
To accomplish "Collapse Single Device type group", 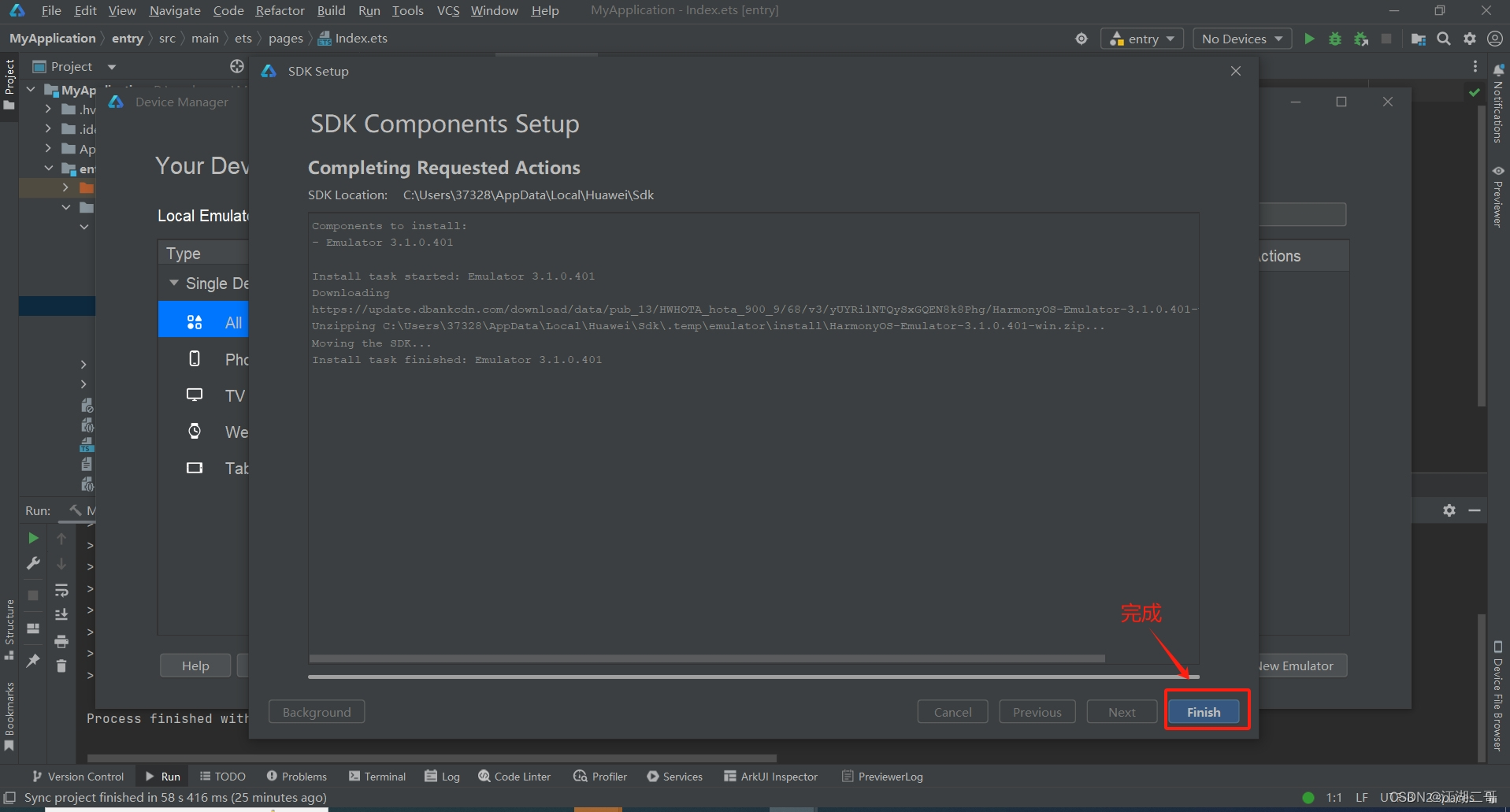I will coord(173,283).
